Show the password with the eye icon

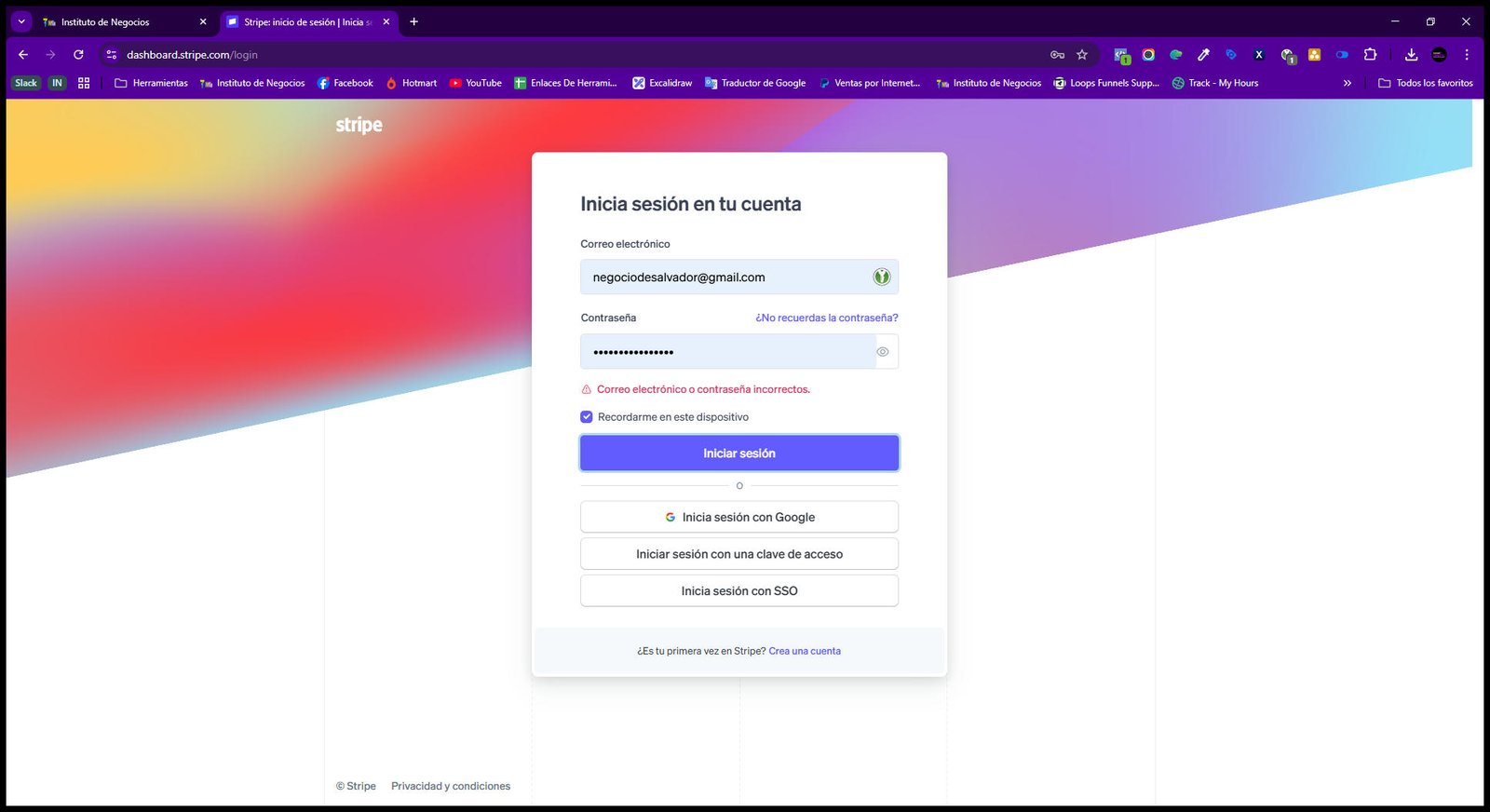click(x=883, y=352)
